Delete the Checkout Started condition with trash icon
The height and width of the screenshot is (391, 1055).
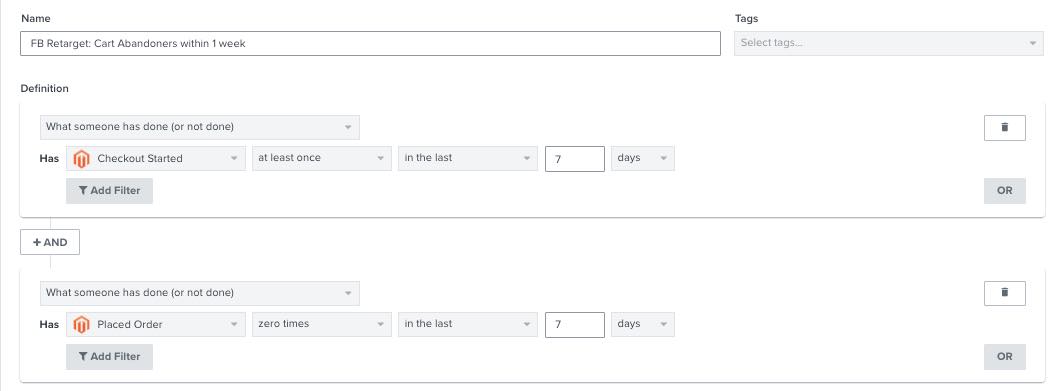1005,127
